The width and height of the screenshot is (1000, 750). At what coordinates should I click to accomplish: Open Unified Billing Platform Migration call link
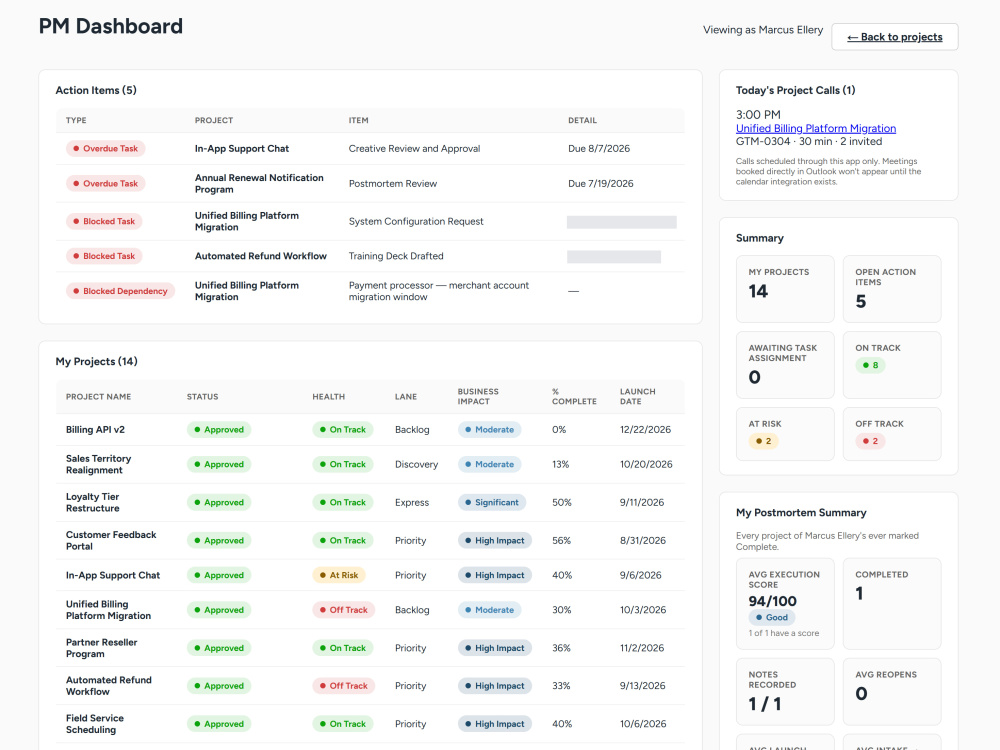tap(816, 128)
